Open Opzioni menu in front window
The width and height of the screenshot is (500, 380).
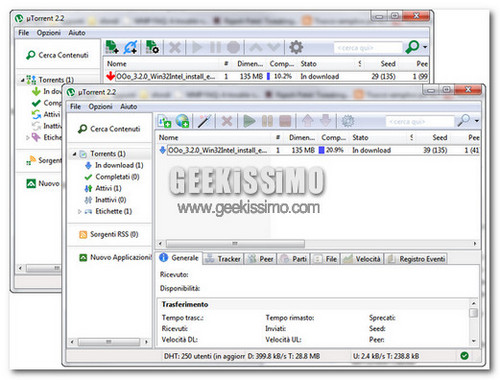[x=100, y=106]
